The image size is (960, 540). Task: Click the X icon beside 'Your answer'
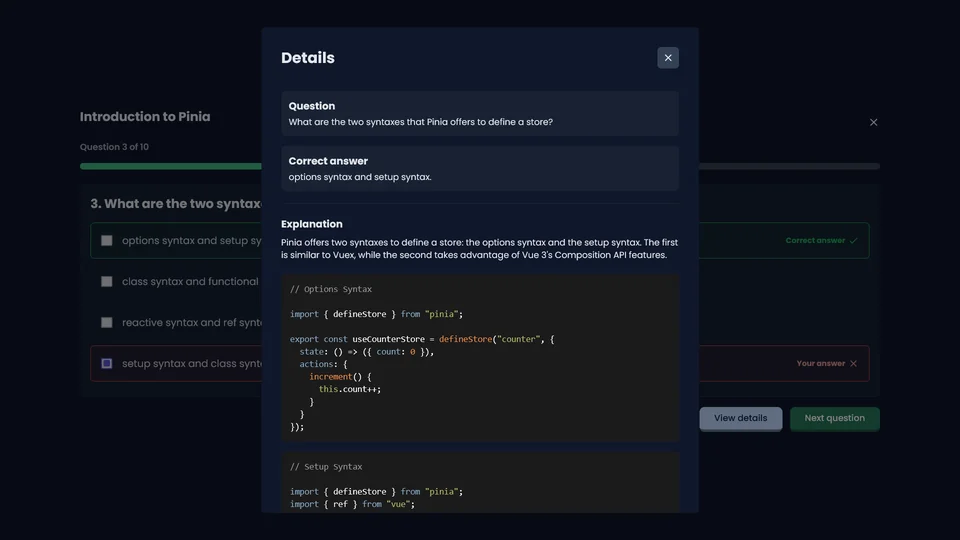[853, 364]
